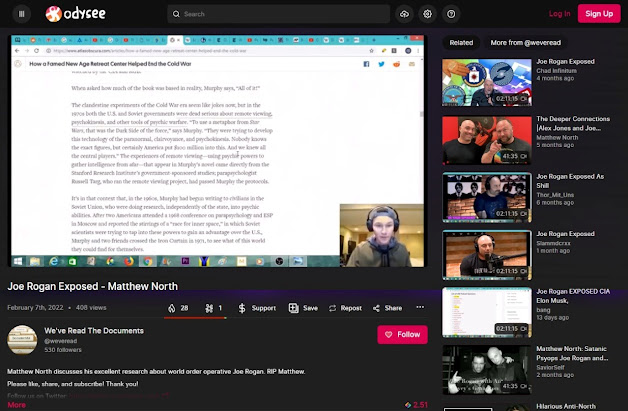Follow We've Read The Documents channel
Viewport: 628px width, 411px height.
pyautogui.click(x=402, y=334)
